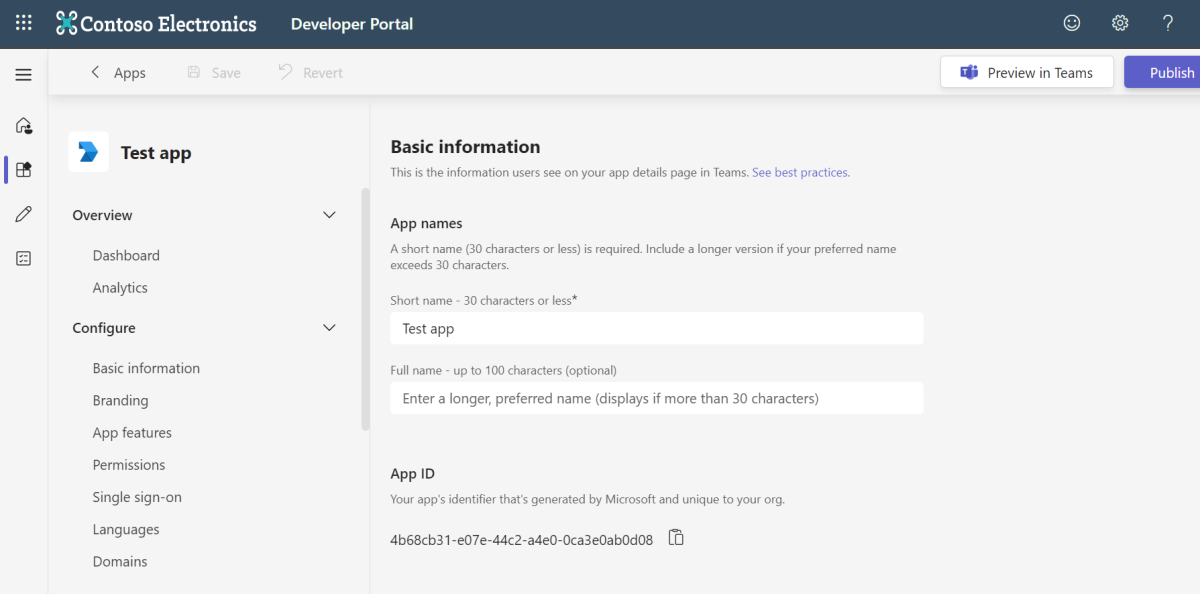Click the See best practices link
1200x594 pixels.
click(800, 172)
